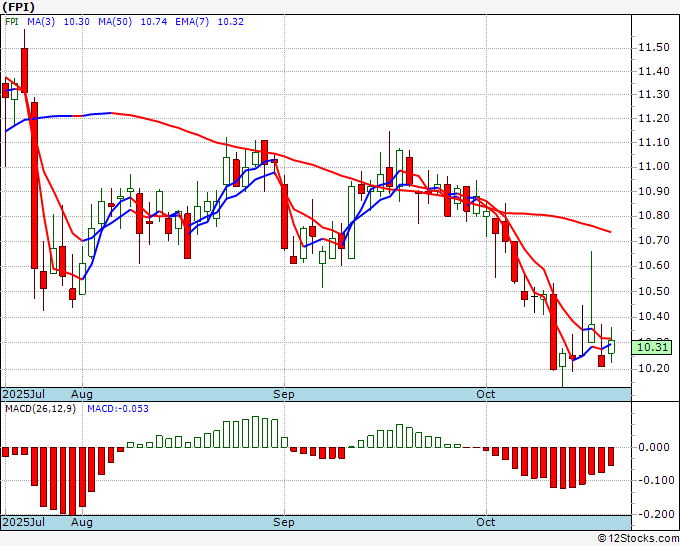Click Aug on the price chart axis
680x546 pixels.
[x=82, y=394]
